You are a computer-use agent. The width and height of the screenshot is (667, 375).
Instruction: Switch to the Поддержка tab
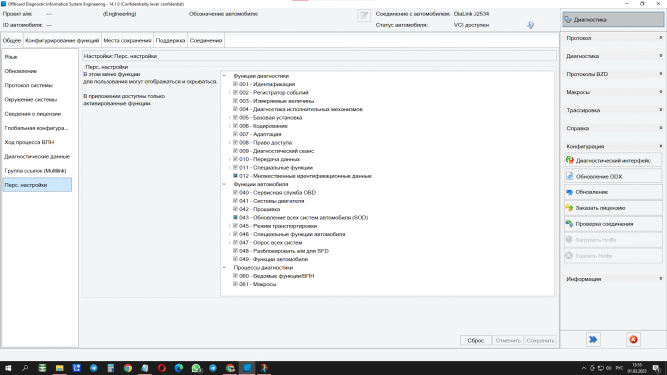[x=170, y=40]
